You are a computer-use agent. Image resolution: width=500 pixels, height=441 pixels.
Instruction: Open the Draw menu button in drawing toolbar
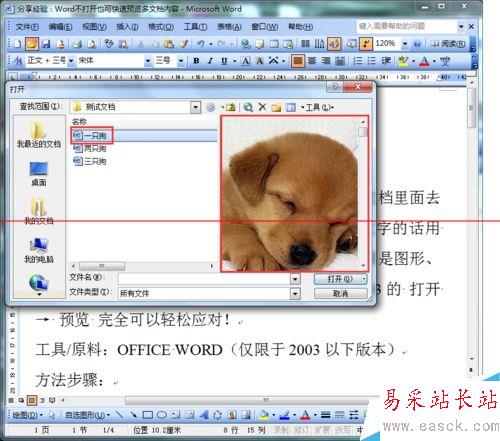(27, 415)
